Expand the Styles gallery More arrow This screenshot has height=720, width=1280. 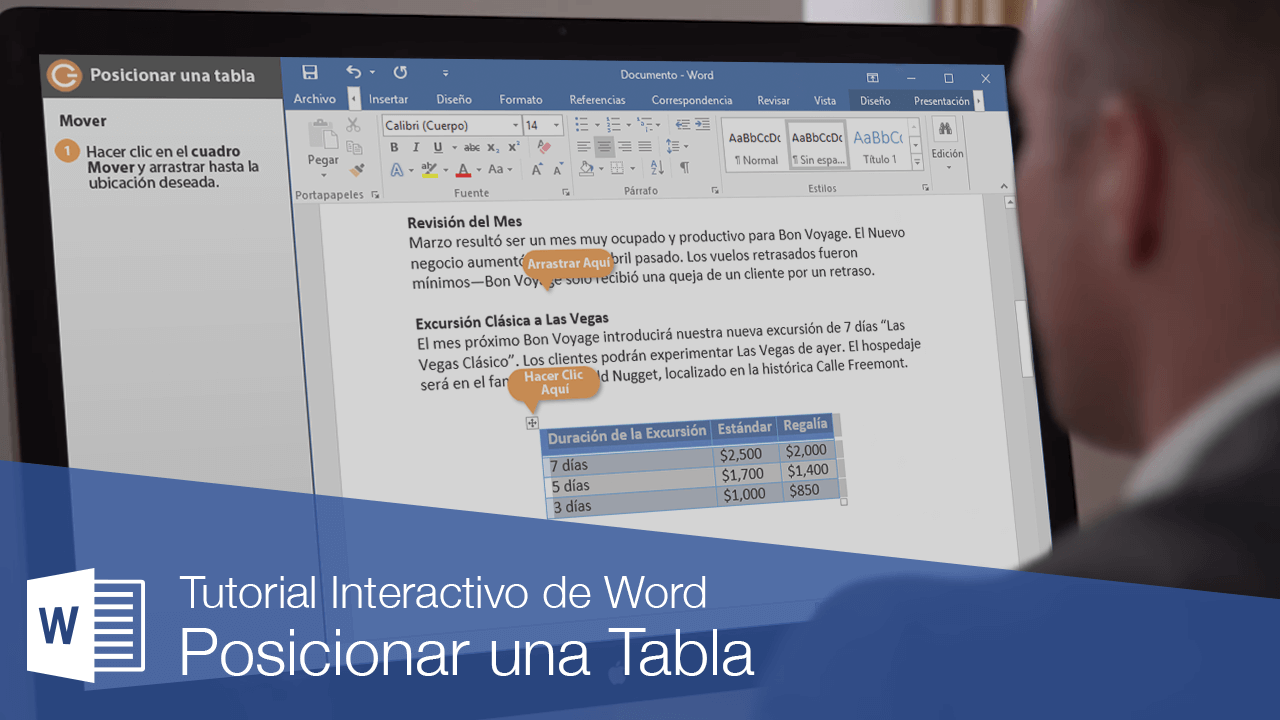click(x=917, y=162)
